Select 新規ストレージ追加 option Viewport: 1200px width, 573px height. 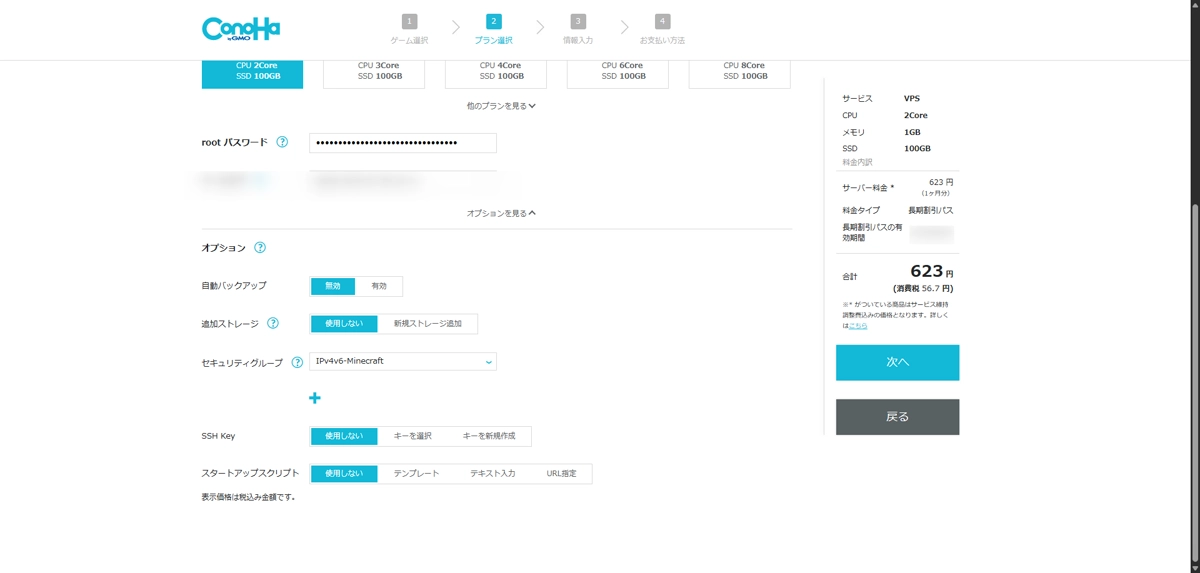pyautogui.click(x=427, y=324)
